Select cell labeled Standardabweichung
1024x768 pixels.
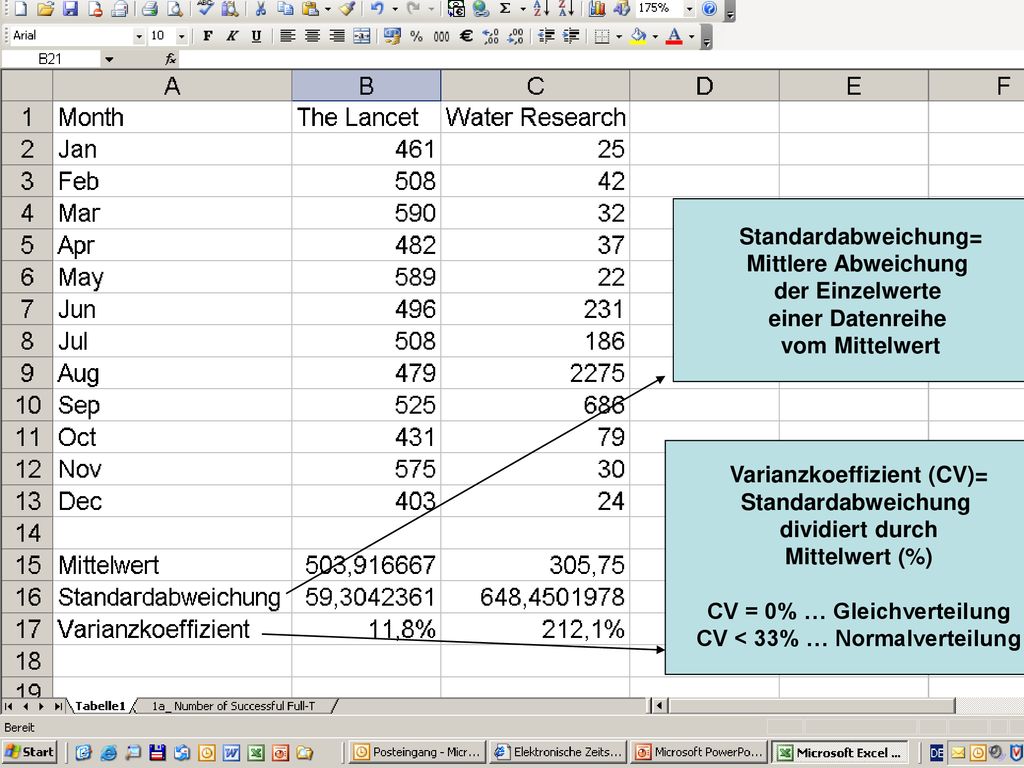[172, 597]
